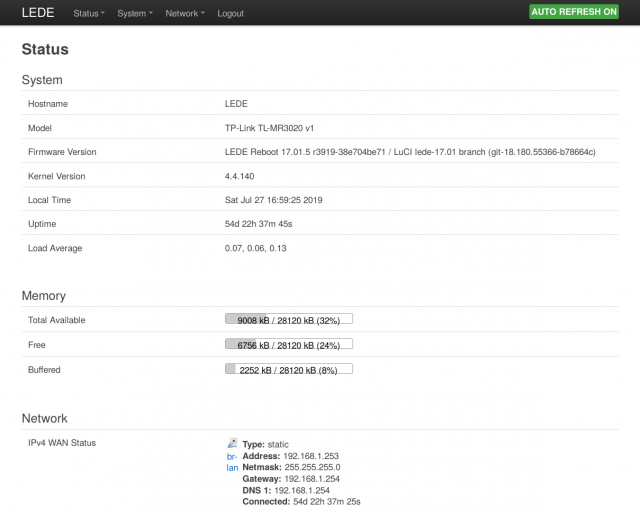
Task: Select the Firmware Version value text
Action: 410,152
